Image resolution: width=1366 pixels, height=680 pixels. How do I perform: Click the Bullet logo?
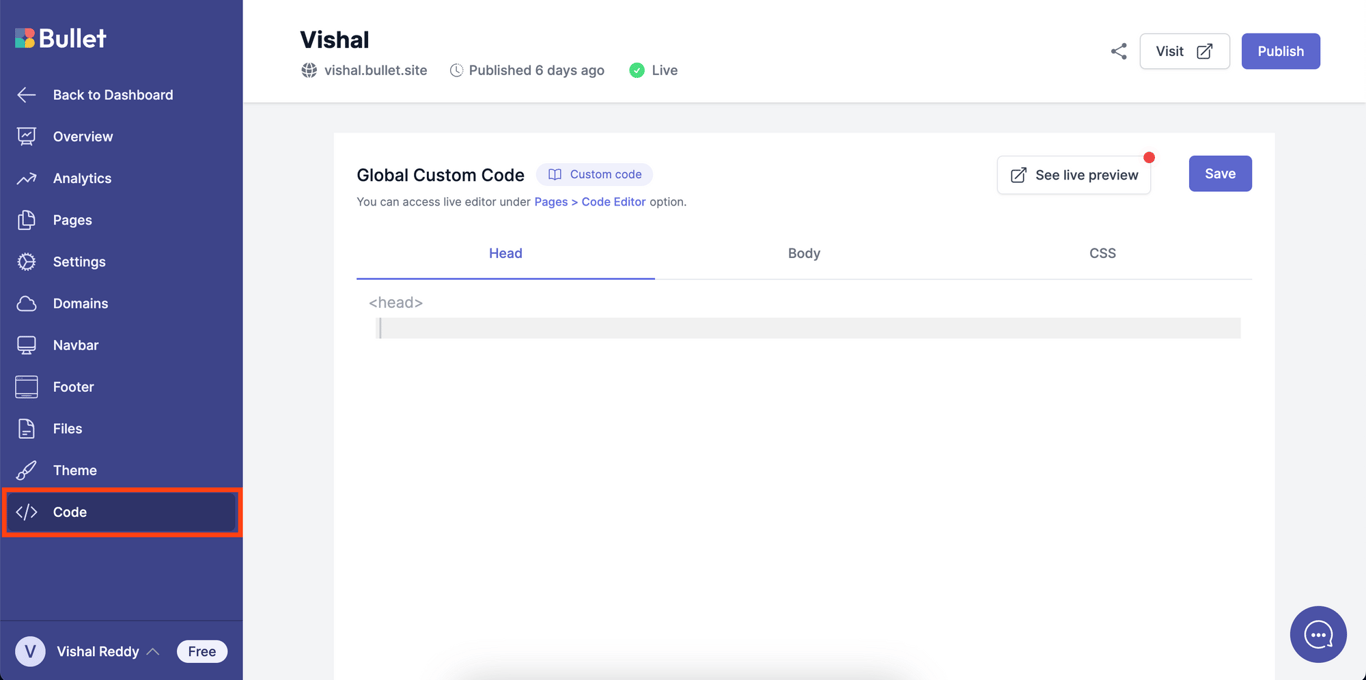coord(60,38)
